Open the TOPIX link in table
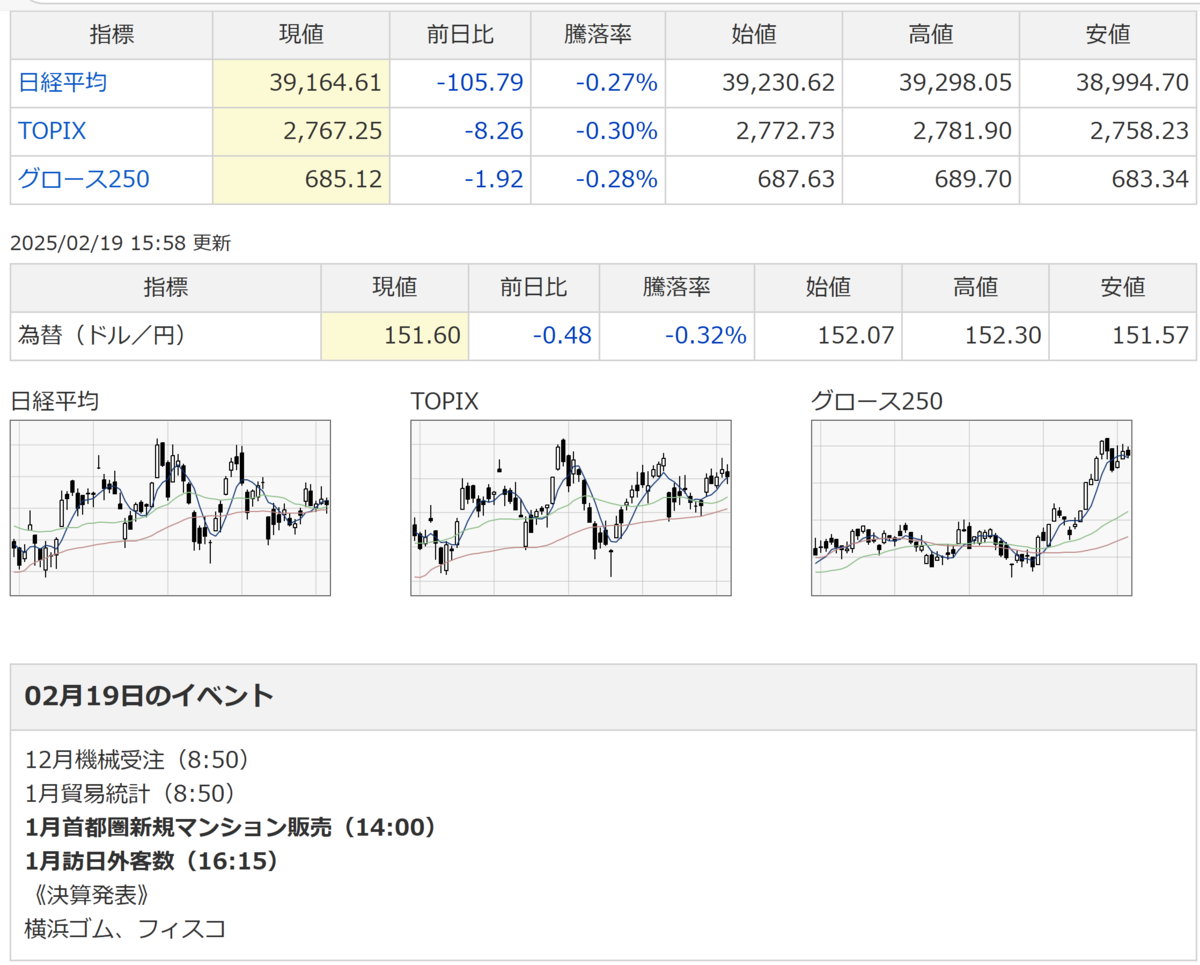This screenshot has height=965, width=1200. pos(51,131)
